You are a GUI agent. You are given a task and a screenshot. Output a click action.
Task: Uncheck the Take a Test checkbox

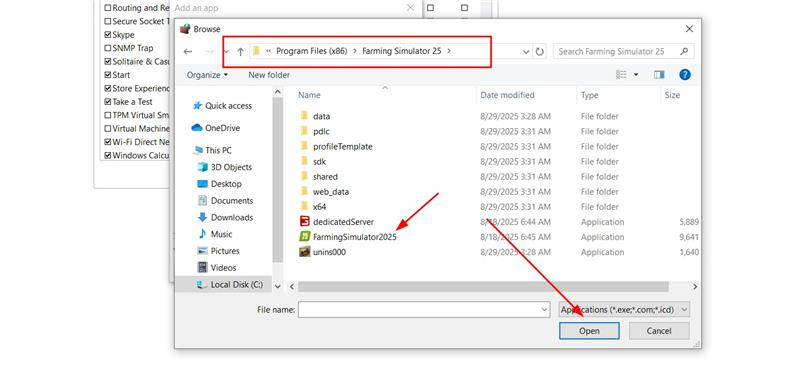pyautogui.click(x=108, y=102)
